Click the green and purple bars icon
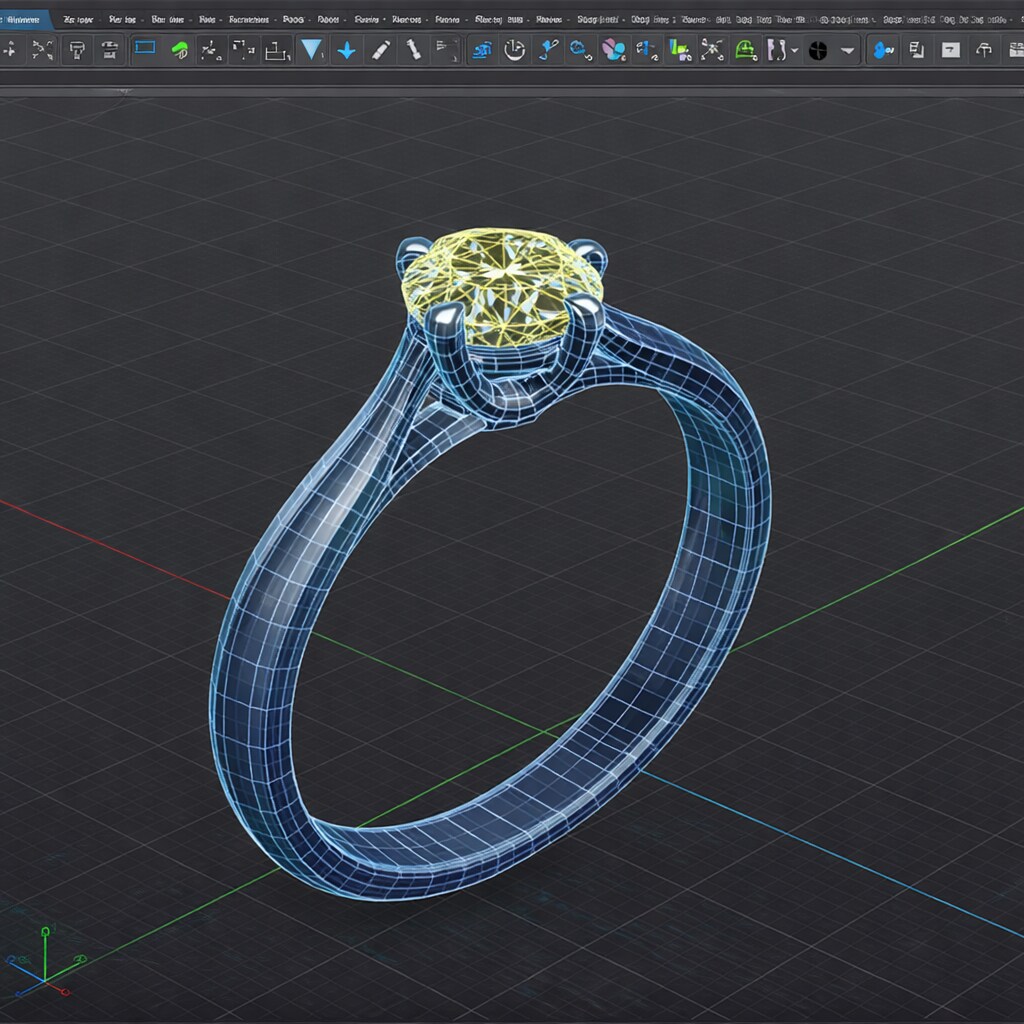The image size is (1024, 1024). 680,50
